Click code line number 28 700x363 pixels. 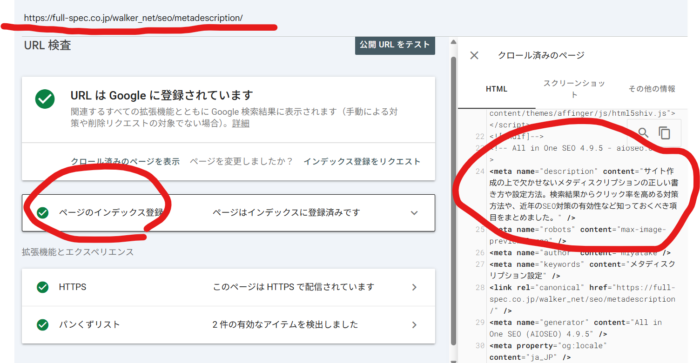[480, 288]
